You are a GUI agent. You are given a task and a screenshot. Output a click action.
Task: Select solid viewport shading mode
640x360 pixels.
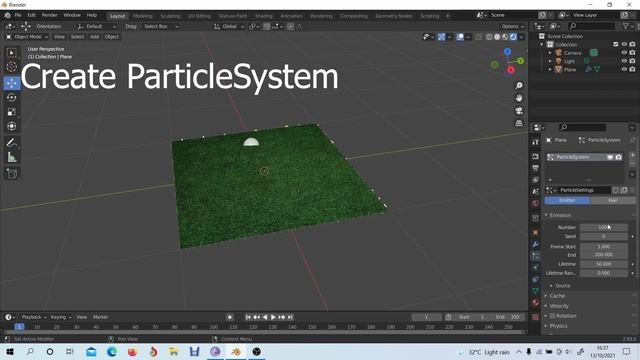[497, 37]
